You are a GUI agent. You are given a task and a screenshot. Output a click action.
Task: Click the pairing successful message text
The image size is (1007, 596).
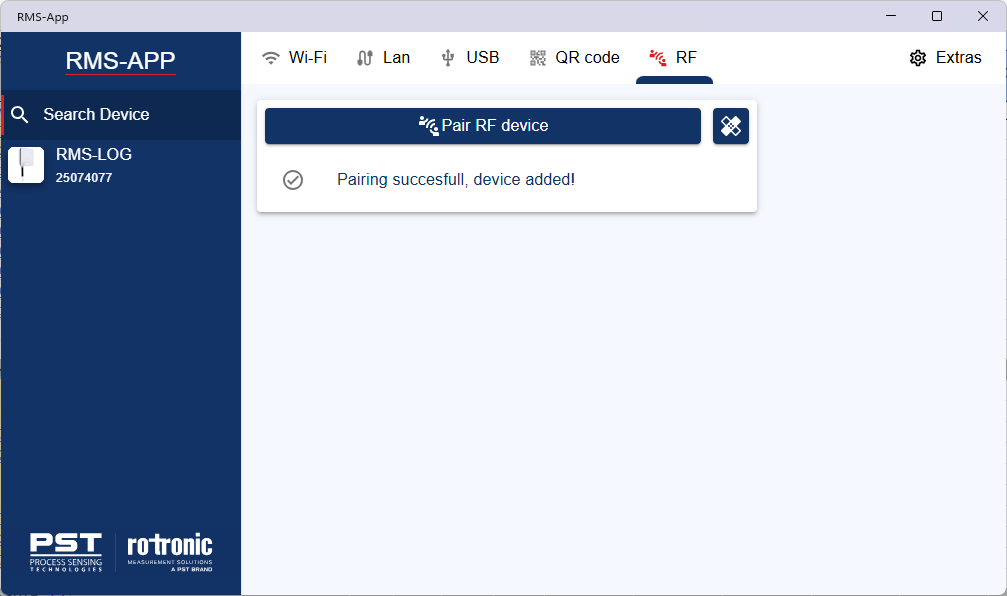click(456, 180)
